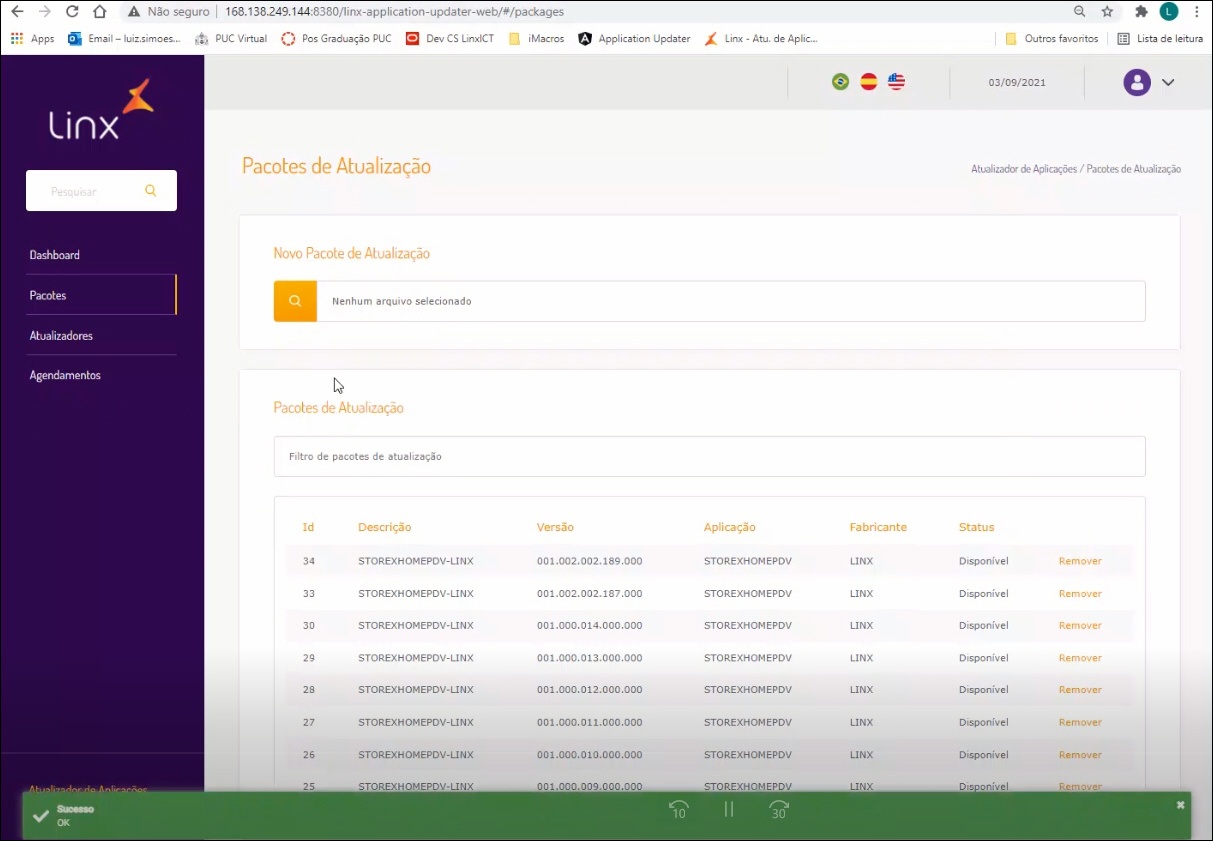Image resolution: width=1213 pixels, height=841 pixels.
Task: Click Não seguro site security warning
Action: coord(169,12)
